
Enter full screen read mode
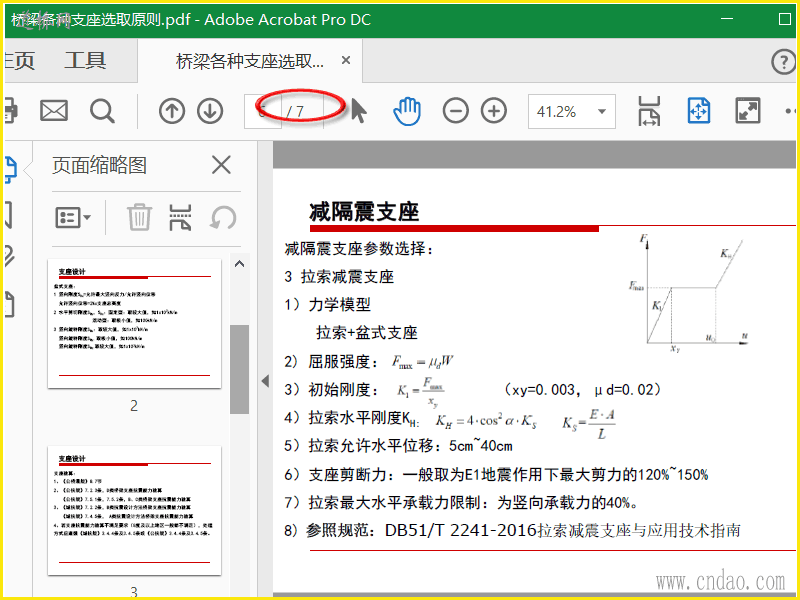pyautogui.click(x=747, y=111)
